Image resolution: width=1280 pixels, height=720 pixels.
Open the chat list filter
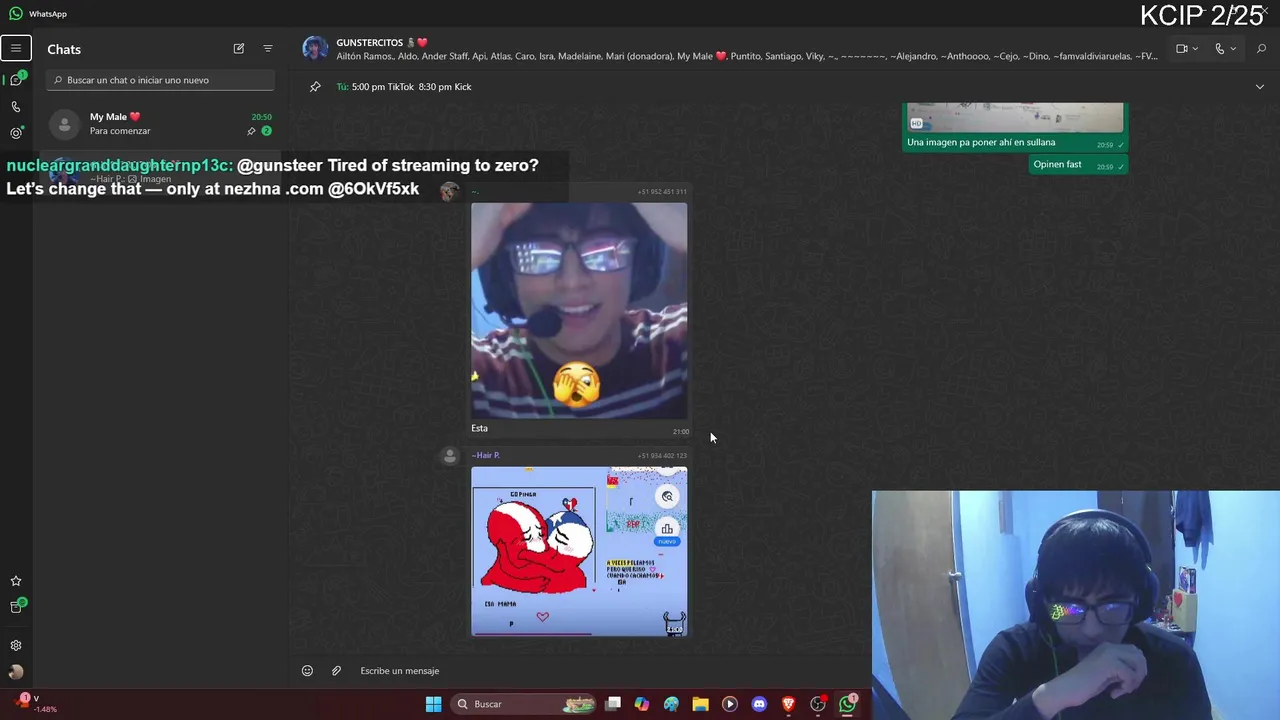(x=267, y=48)
